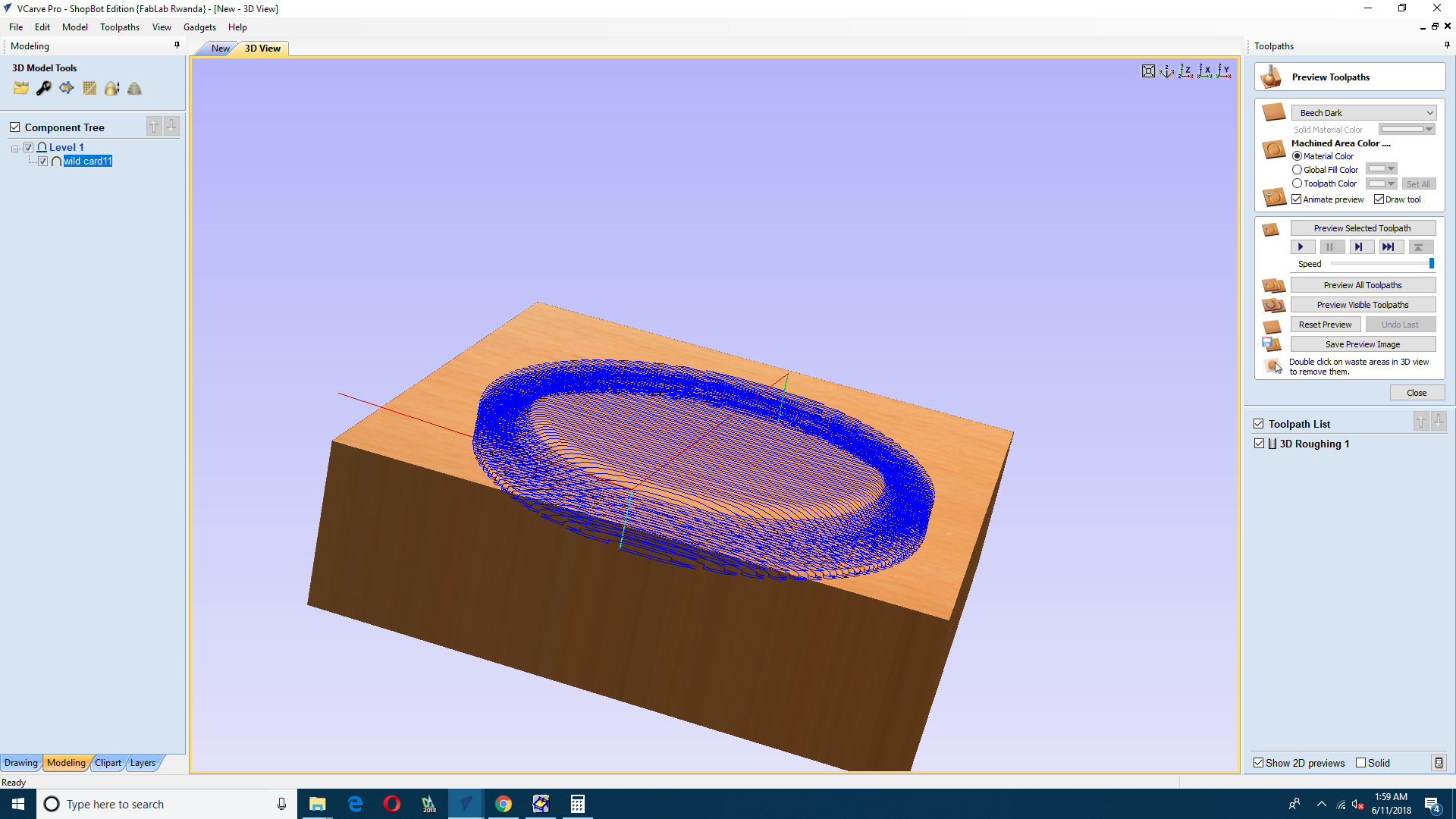This screenshot has width=1456, height=819.
Task: Select the Global Fill Color radio button
Action: point(1297,170)
